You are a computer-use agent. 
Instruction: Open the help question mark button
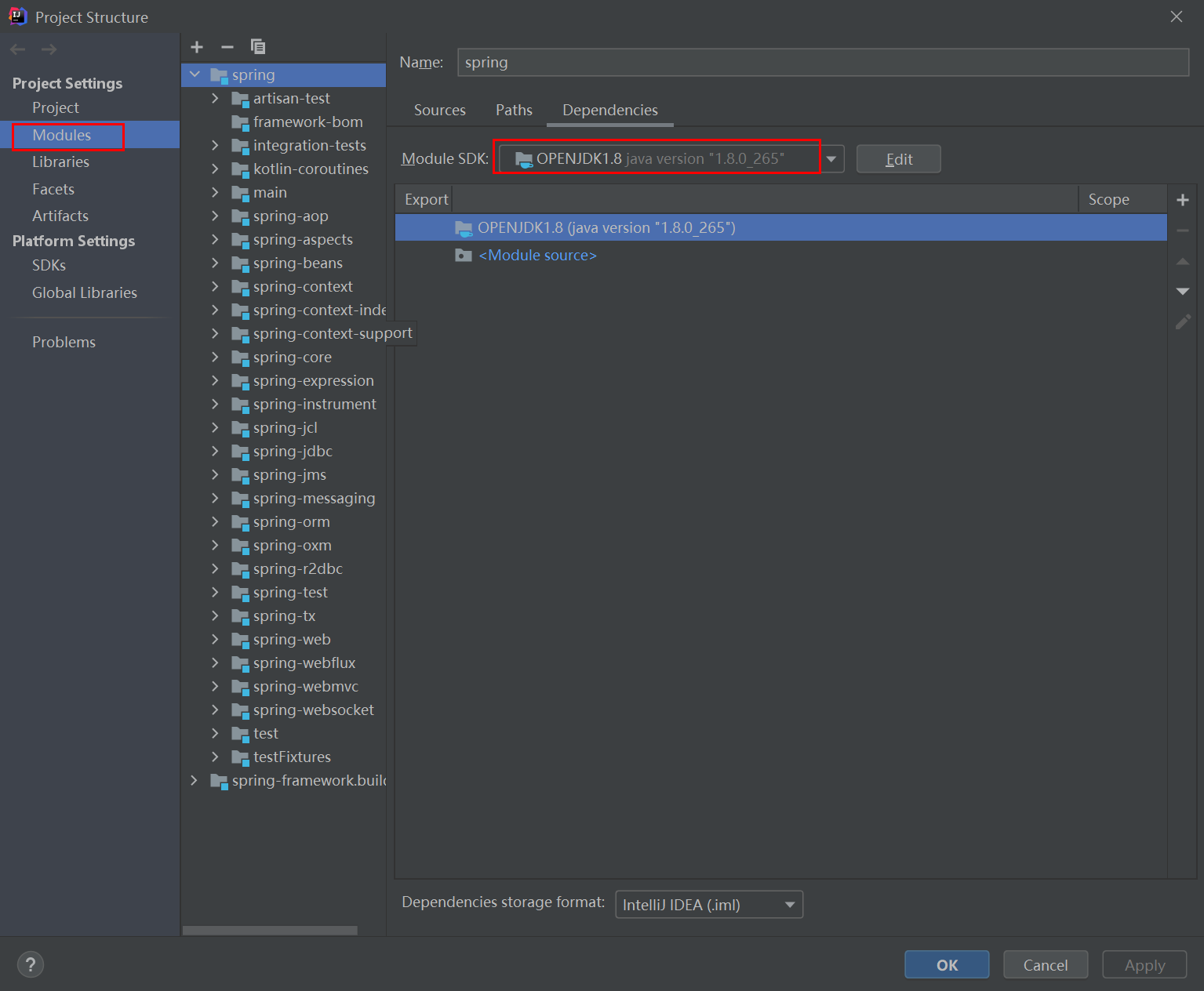click(31, 964)
